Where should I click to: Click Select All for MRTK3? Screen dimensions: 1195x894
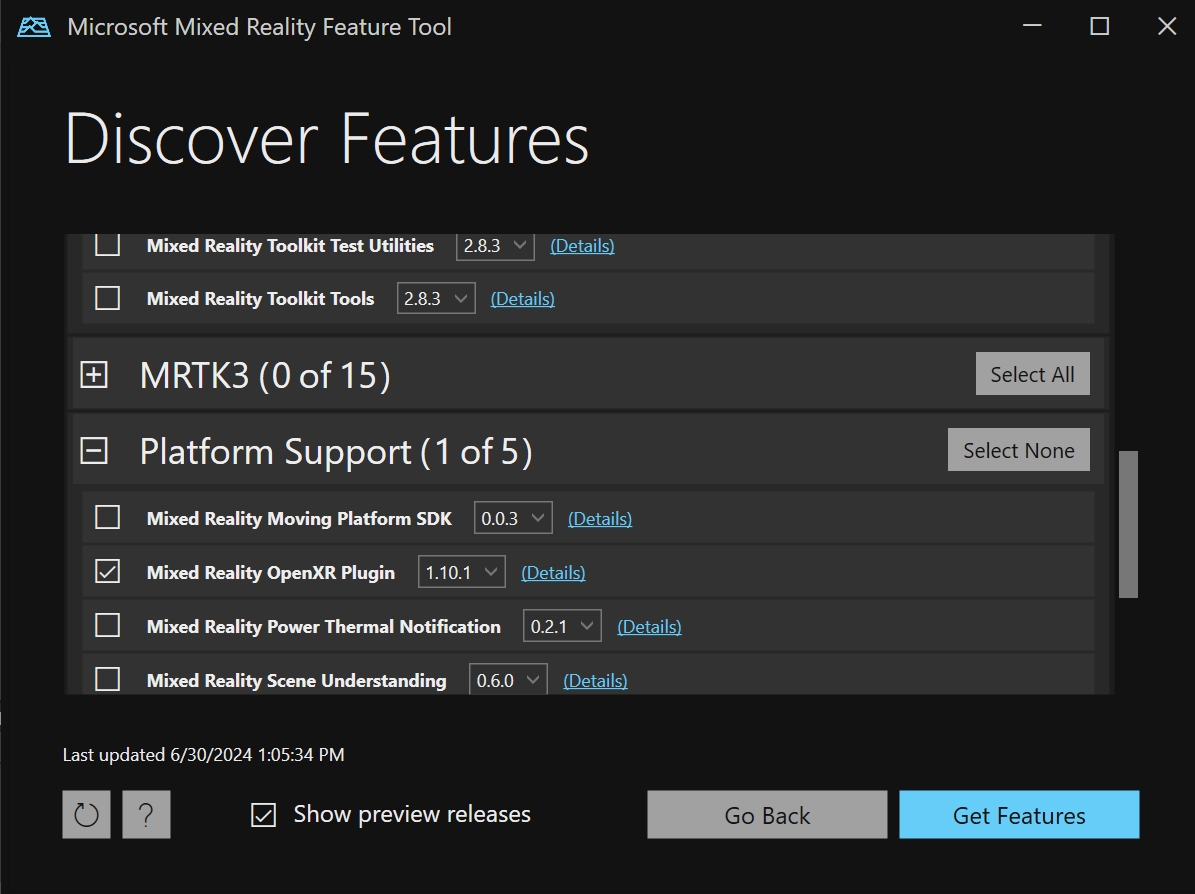1032,373
